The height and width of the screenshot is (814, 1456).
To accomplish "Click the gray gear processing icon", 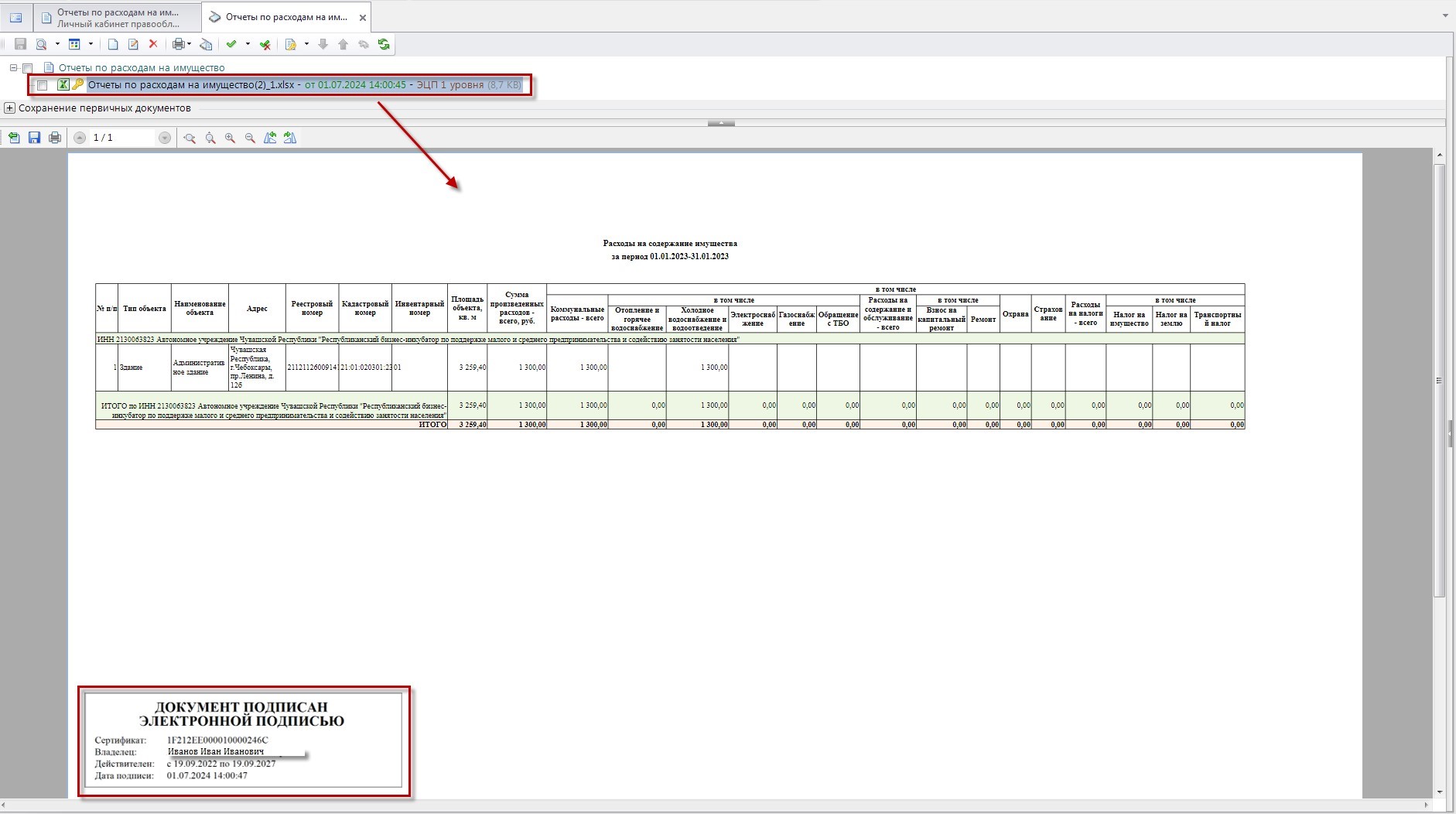I will pos(364,45).
